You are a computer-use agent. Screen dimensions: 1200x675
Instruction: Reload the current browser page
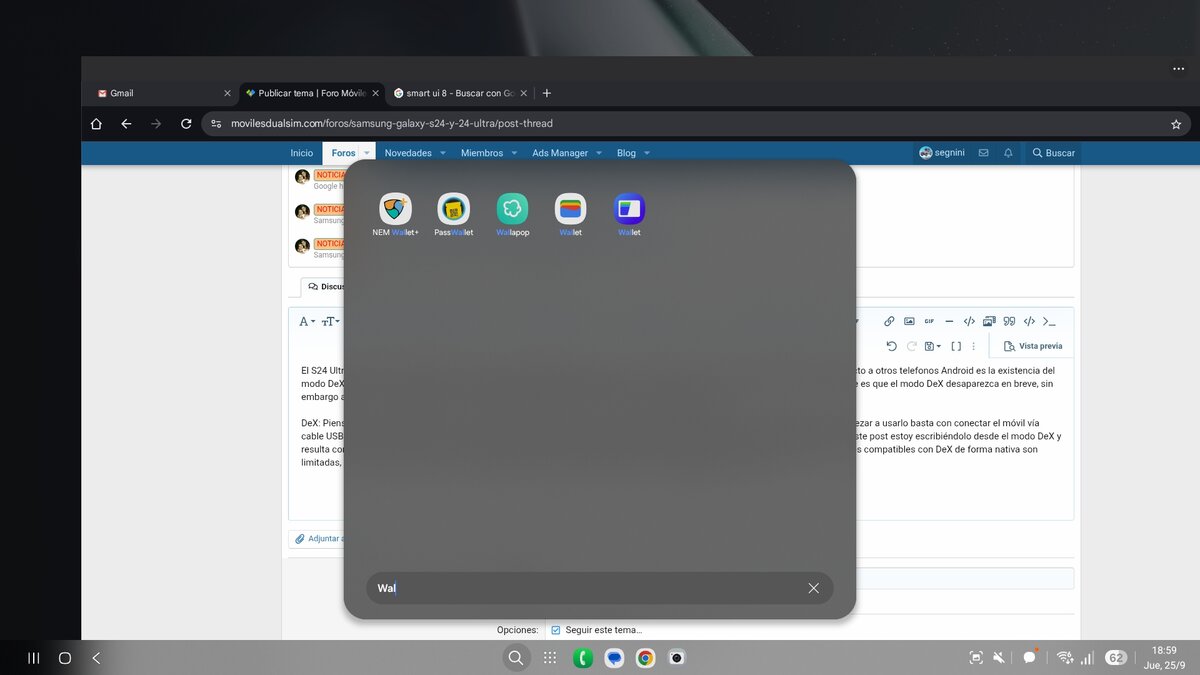[x=186, y=124]
